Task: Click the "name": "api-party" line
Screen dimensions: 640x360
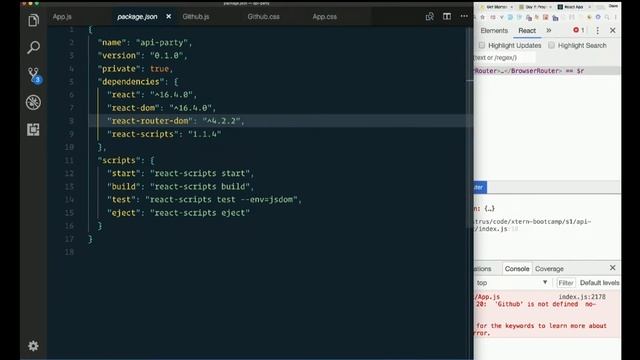Action: coord(145,42)
